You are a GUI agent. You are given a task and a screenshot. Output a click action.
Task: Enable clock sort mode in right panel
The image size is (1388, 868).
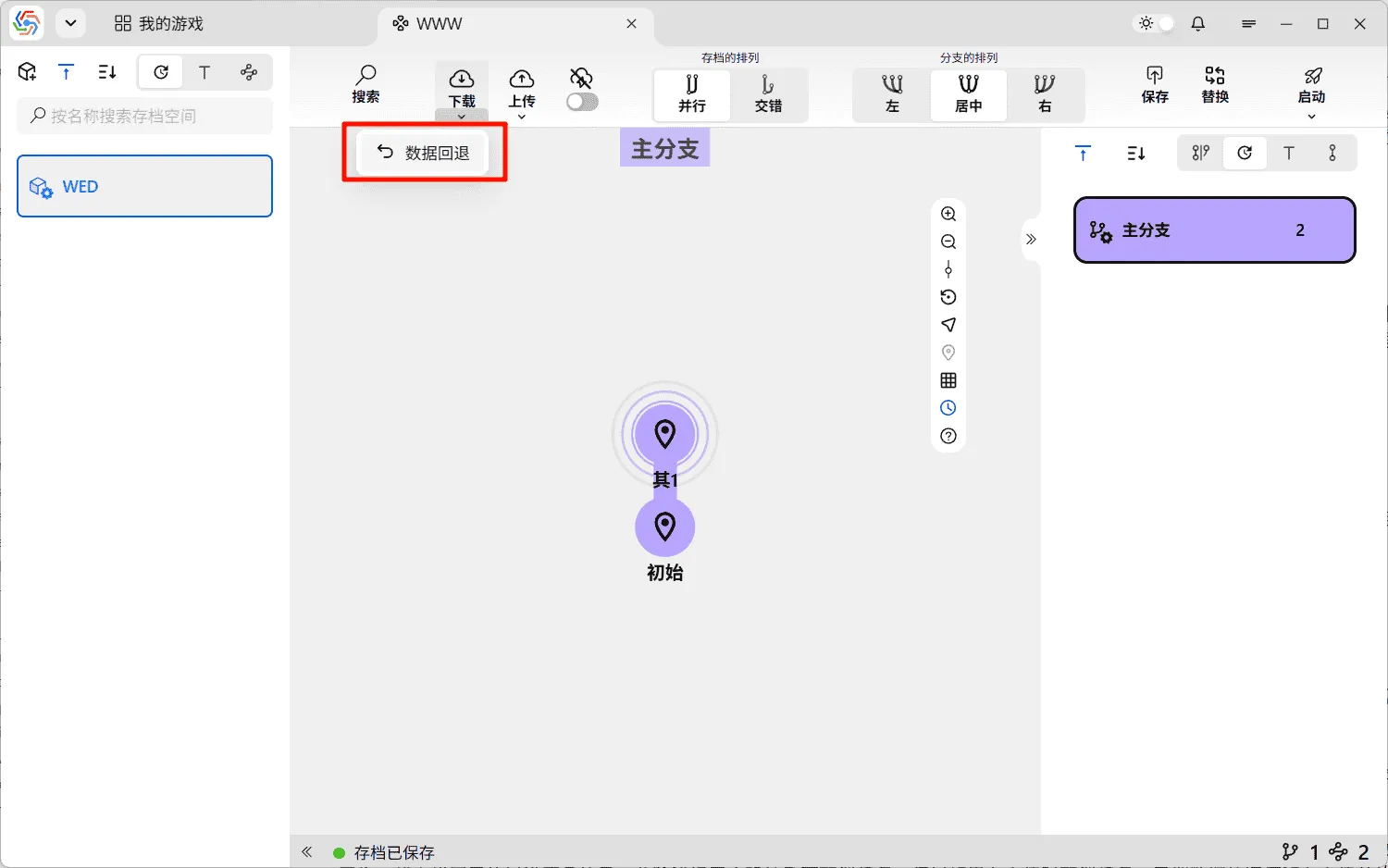(x=1245, y=153)
